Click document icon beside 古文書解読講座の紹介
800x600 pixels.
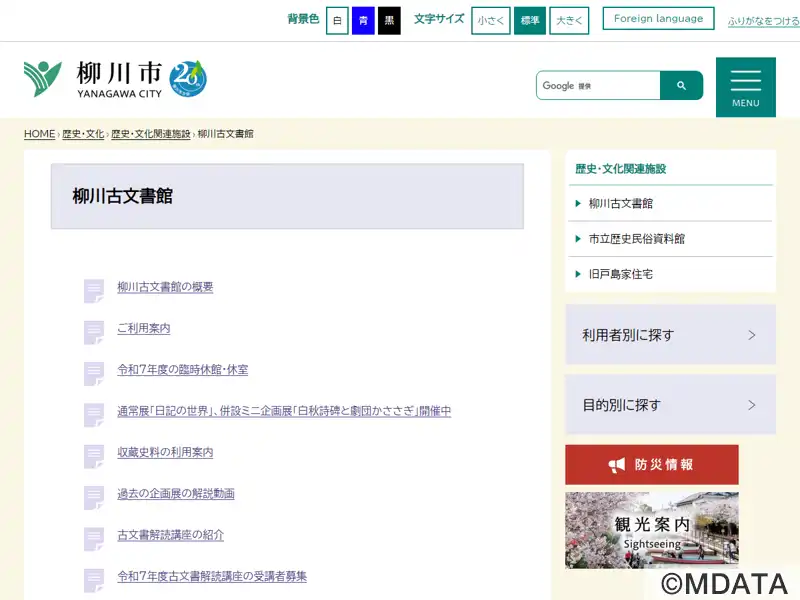click(94, 538)
